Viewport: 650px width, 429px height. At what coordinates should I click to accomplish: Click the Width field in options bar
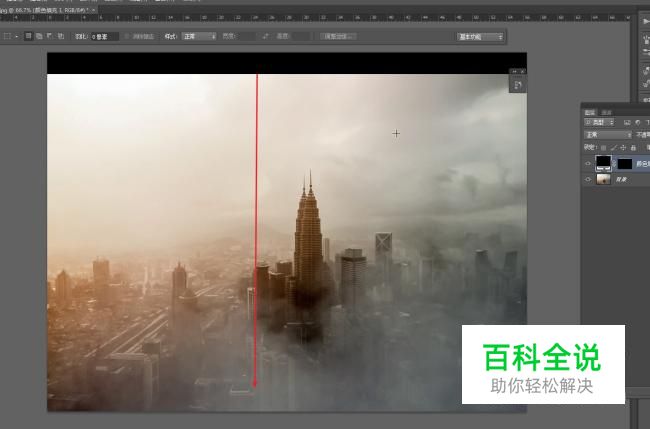[x=246, y=36]
